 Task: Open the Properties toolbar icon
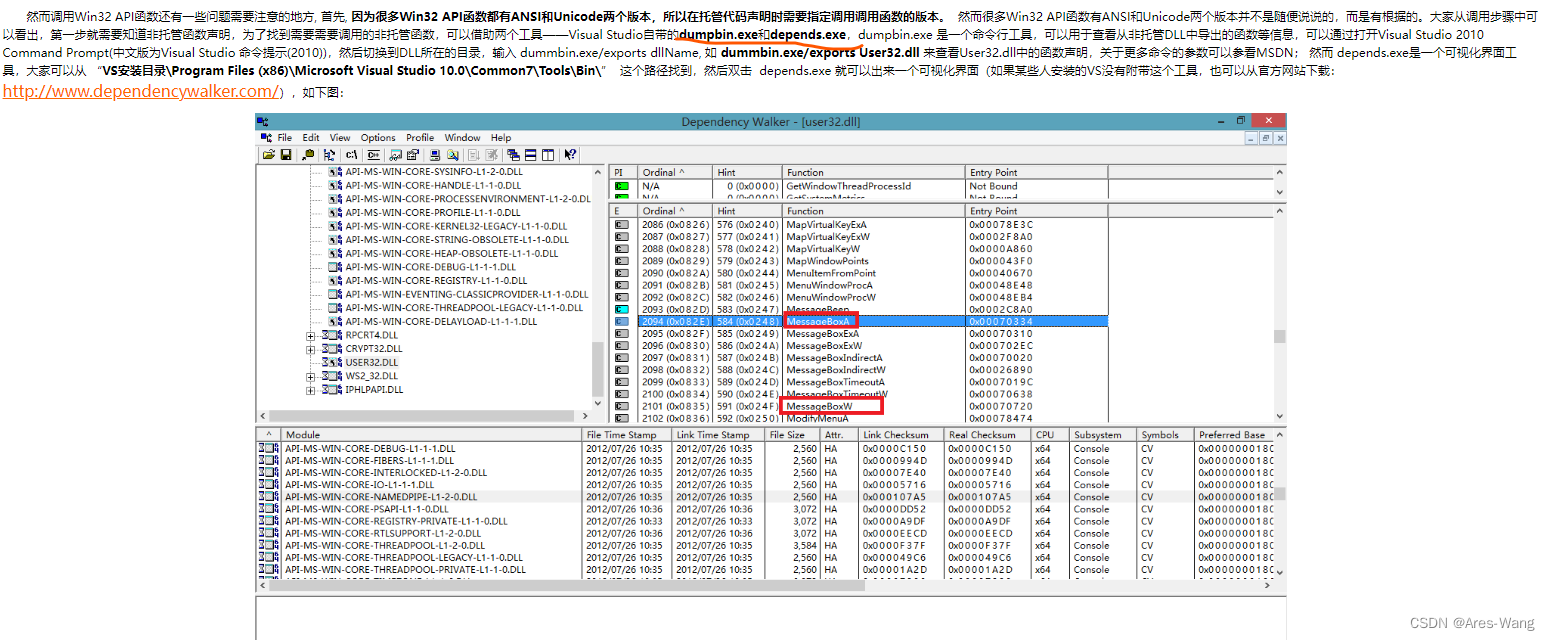(x=414, y=155)
